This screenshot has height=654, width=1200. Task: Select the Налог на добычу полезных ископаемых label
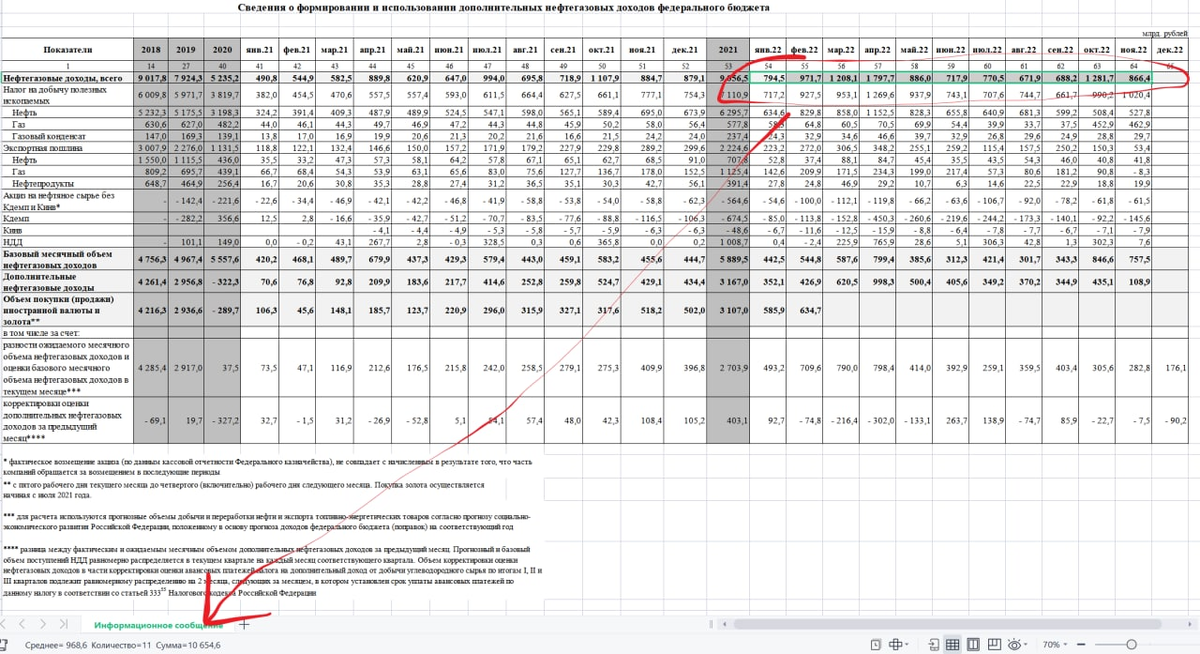pos(66,95)
